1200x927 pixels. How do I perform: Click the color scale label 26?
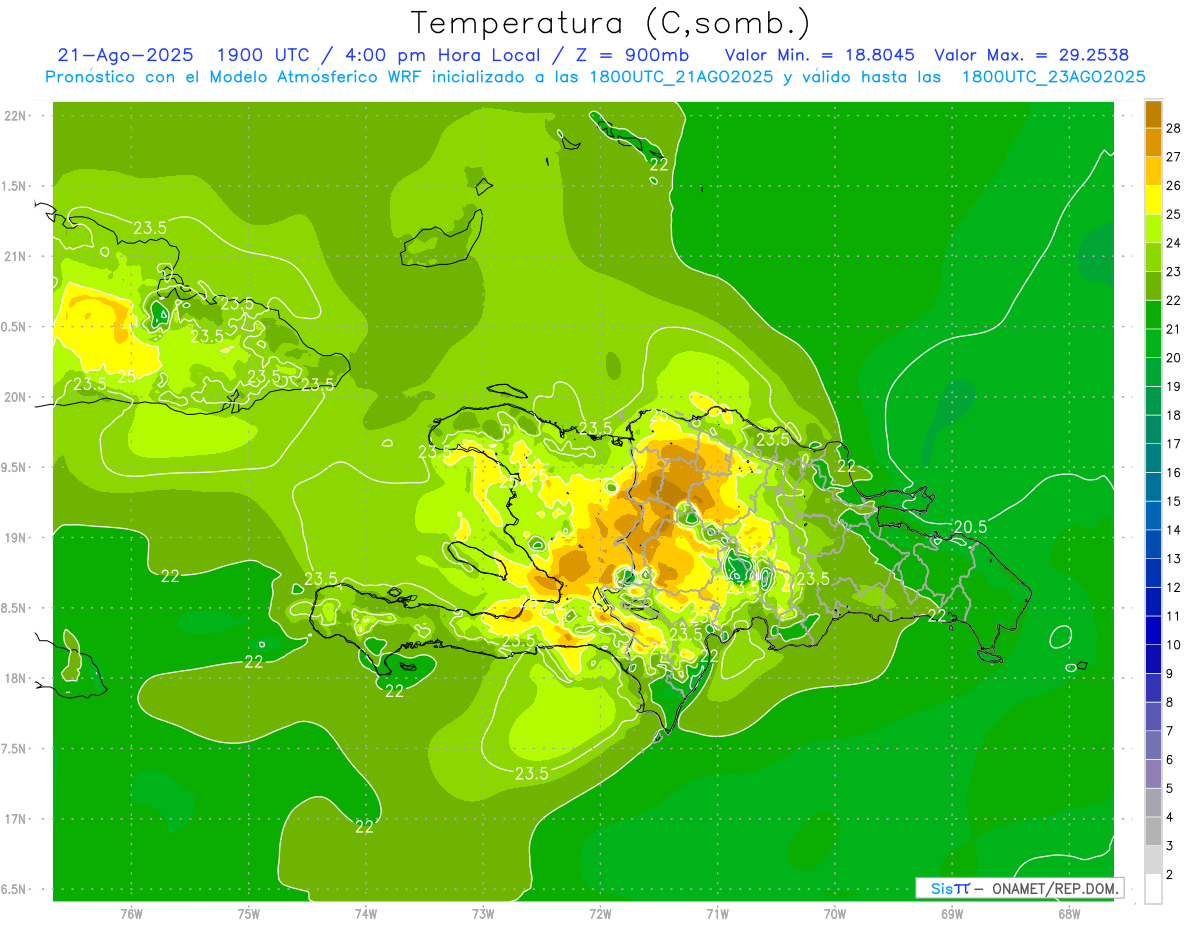point(1174,185)
